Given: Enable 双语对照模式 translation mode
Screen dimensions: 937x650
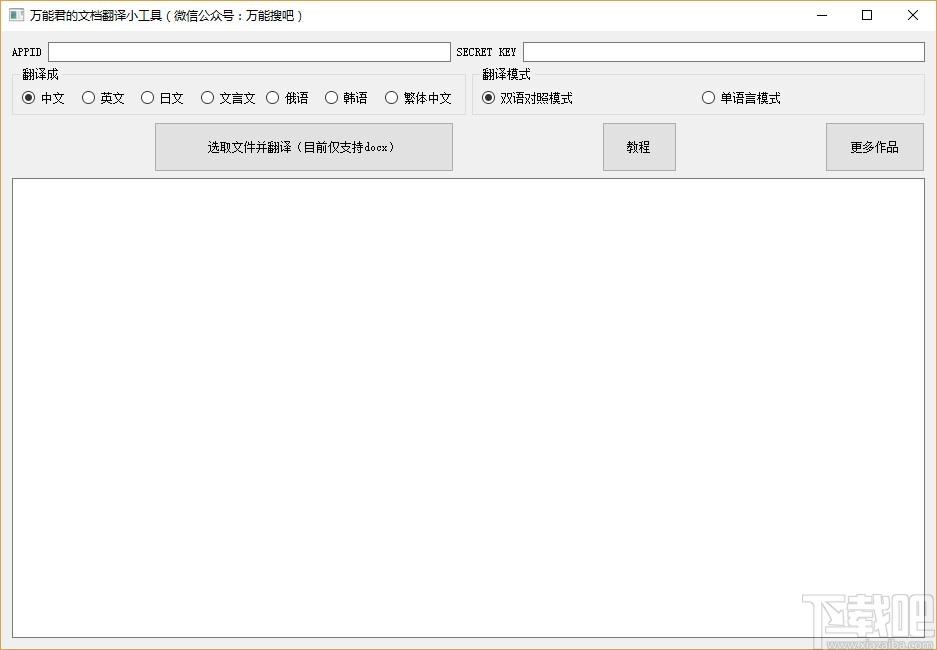Looking at the screenshot, I should click(x=487, y=97).
